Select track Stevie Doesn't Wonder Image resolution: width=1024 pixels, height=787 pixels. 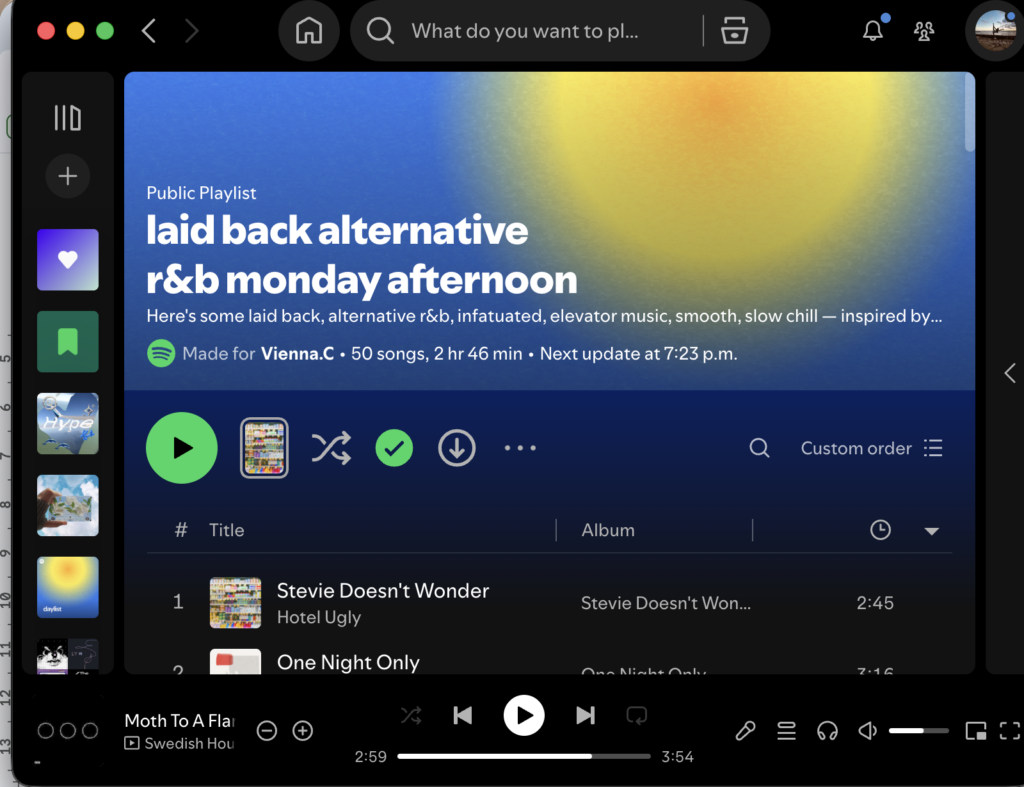click(383, 590)
